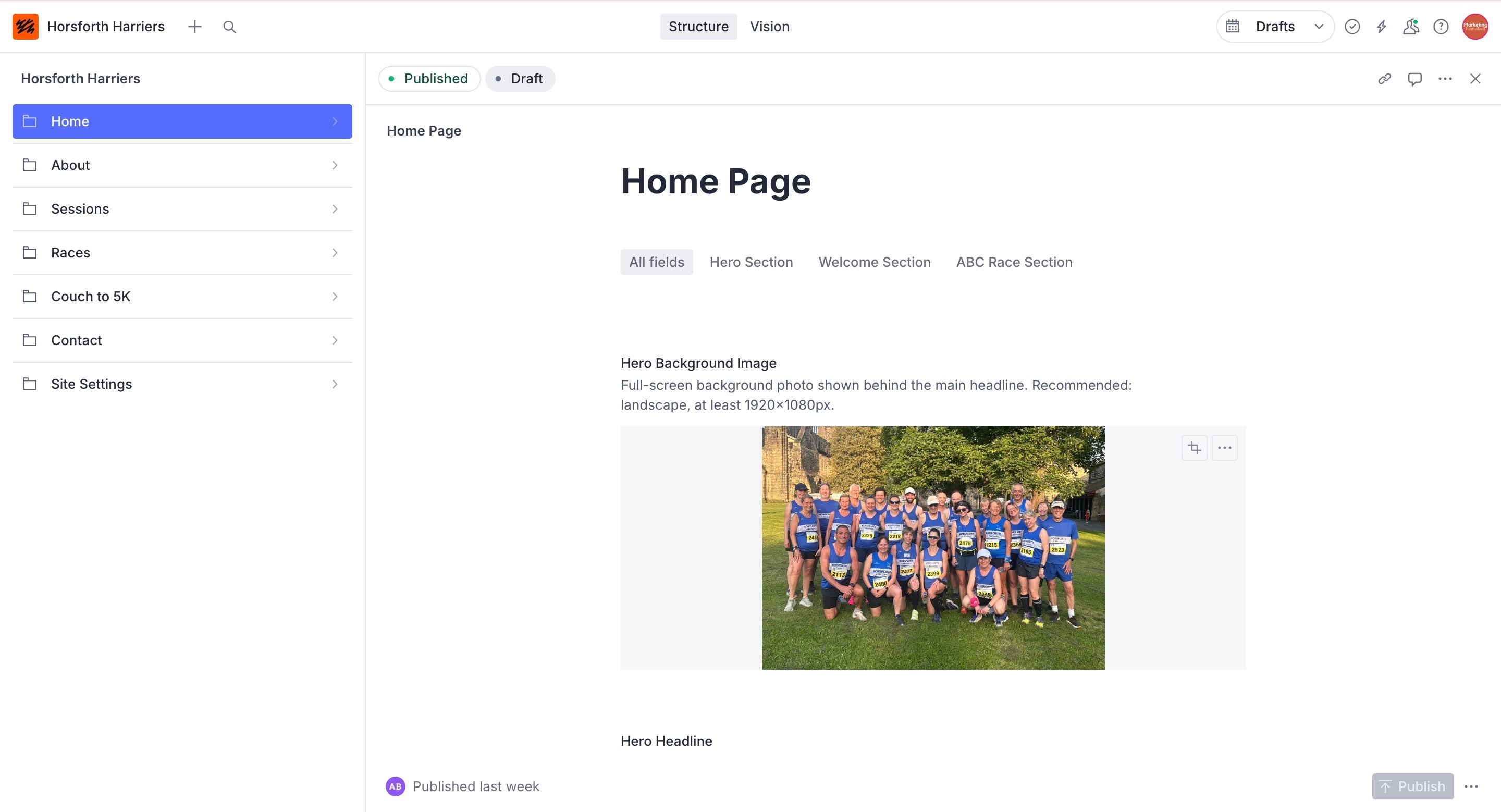Open the Site Settings item
Screen dimensions: 1501x812
point(182,384)
